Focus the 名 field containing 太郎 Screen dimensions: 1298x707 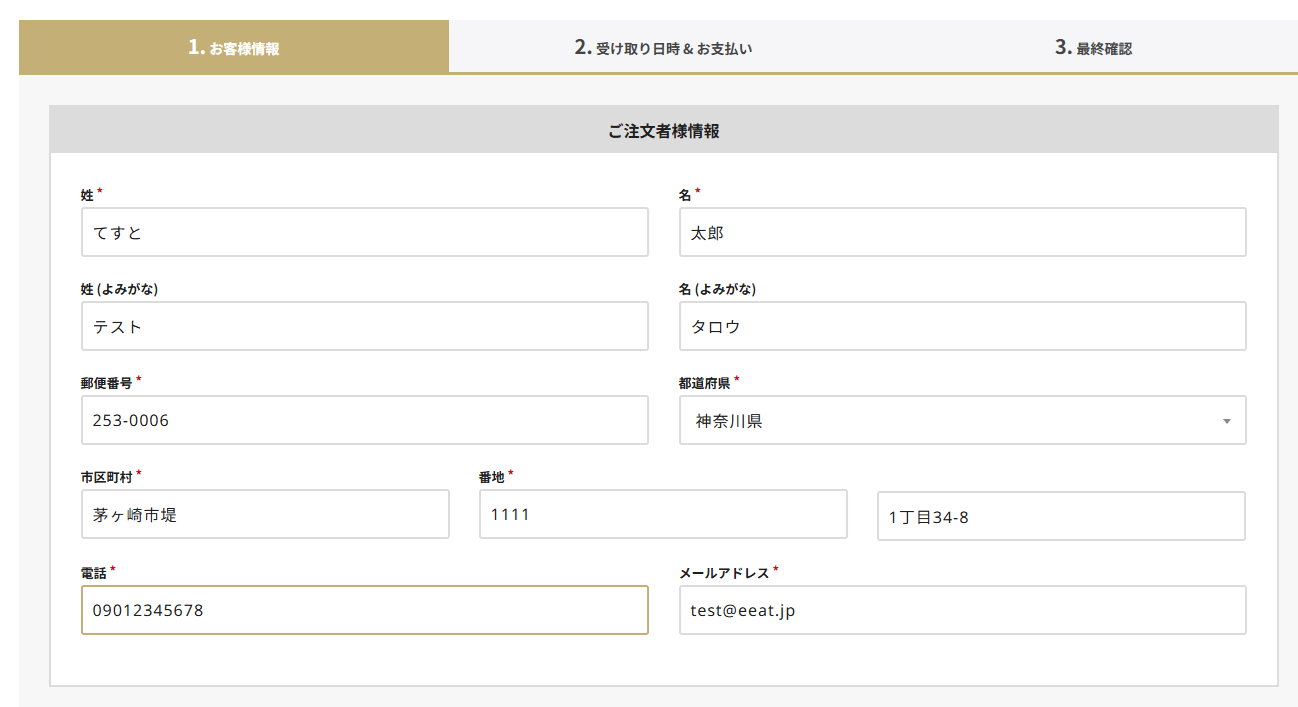click(962, 233)
